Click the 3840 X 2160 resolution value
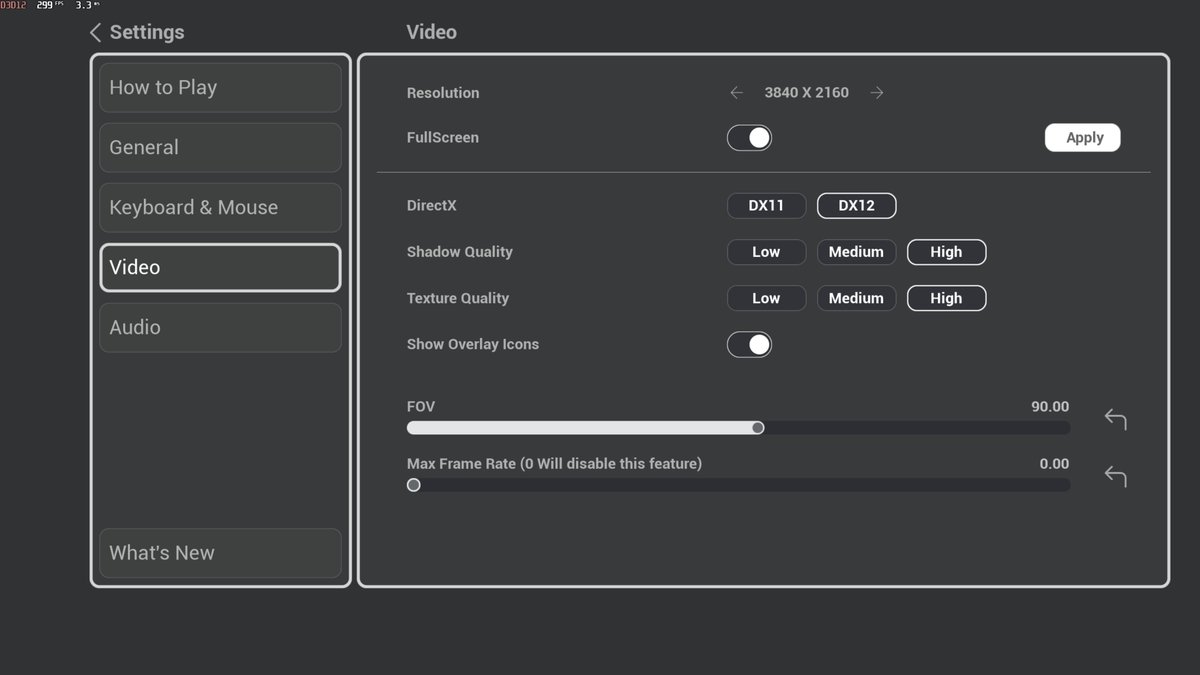 click(807, 93)
